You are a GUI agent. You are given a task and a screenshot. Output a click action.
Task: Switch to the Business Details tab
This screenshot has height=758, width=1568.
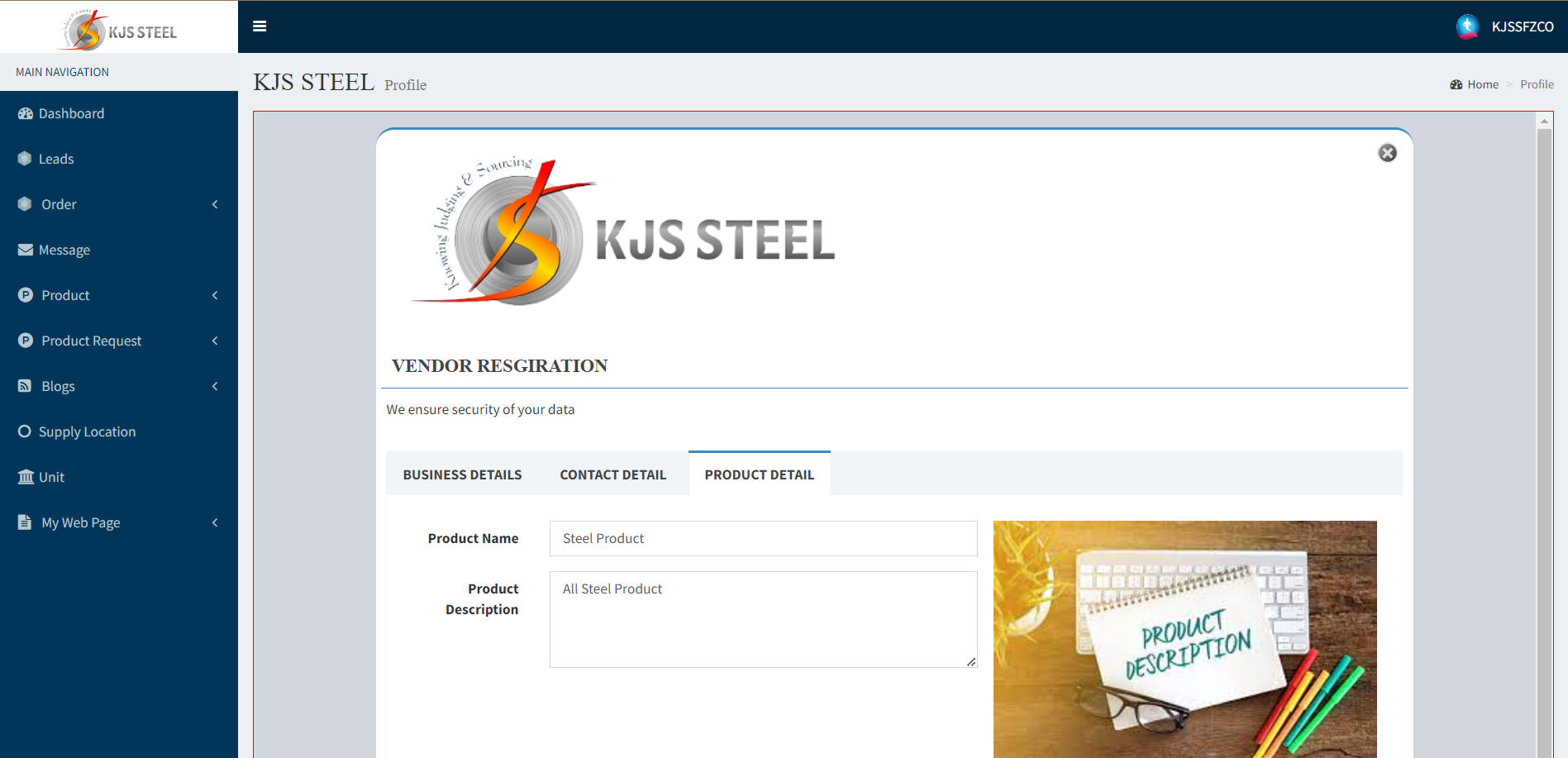(x=462, y=474)
